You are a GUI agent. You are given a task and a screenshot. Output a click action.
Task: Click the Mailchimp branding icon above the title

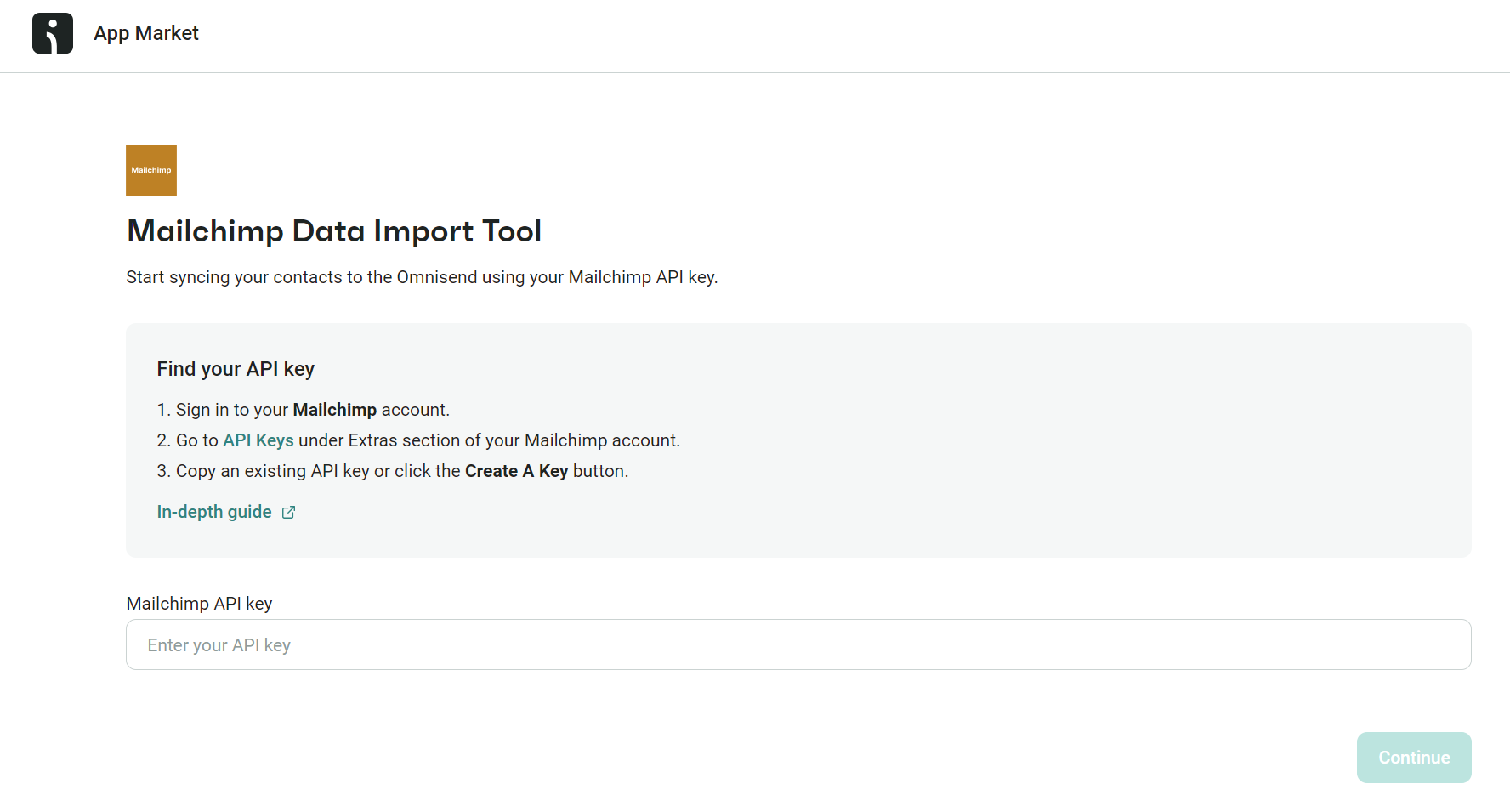coord(150,169)
